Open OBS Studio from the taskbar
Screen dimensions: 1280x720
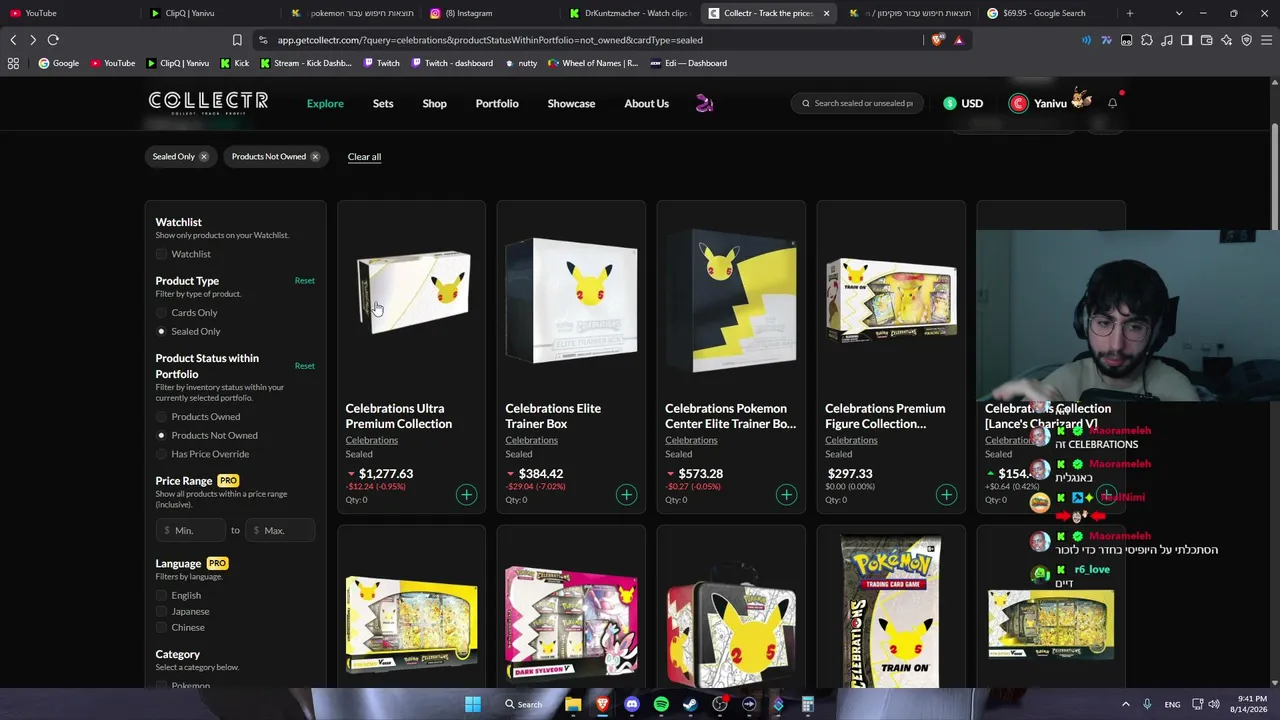720,704
